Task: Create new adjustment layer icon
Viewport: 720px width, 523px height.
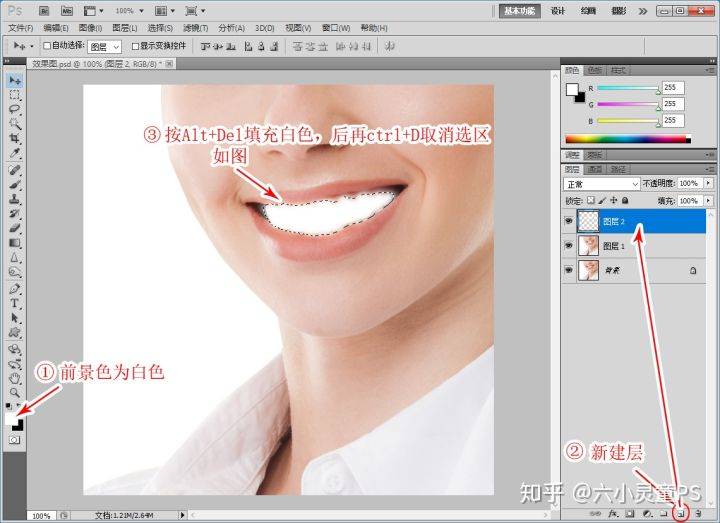Action: click(x=647, y=513)
